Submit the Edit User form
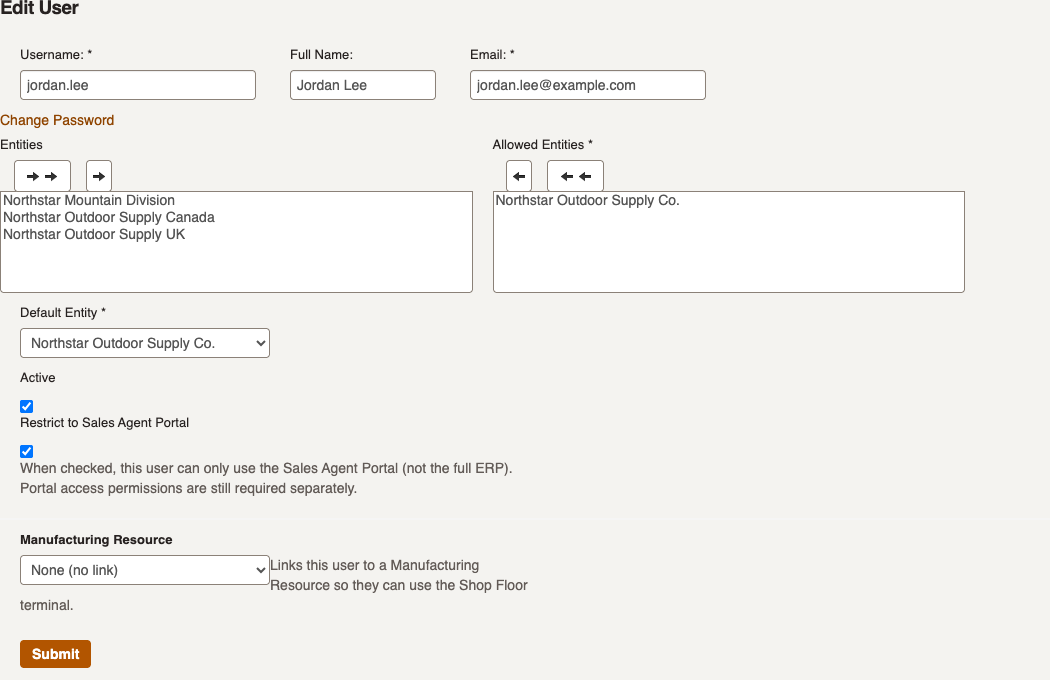1050x680 pixels. [56, 654]
